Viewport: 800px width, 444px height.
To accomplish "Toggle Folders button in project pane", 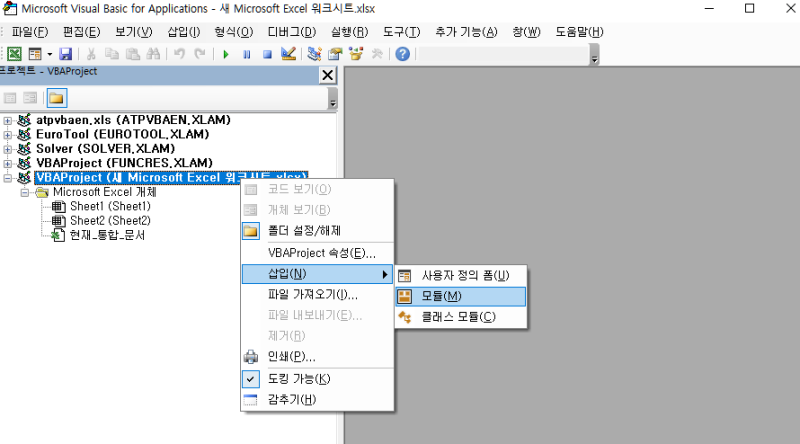I will click(x=57, y=98).
